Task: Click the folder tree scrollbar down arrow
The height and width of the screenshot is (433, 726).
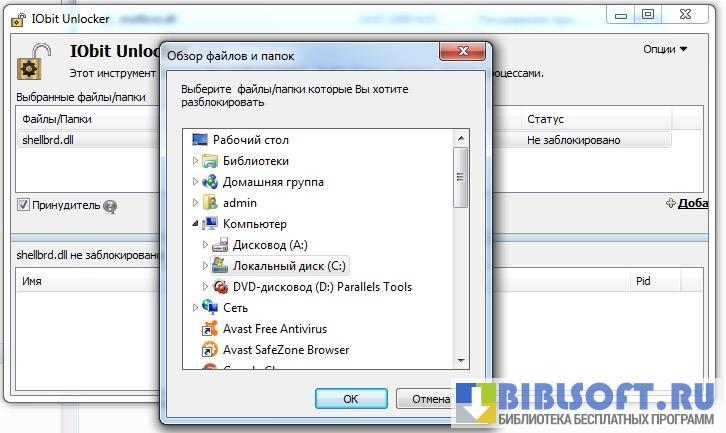Action: coord(461,361)
